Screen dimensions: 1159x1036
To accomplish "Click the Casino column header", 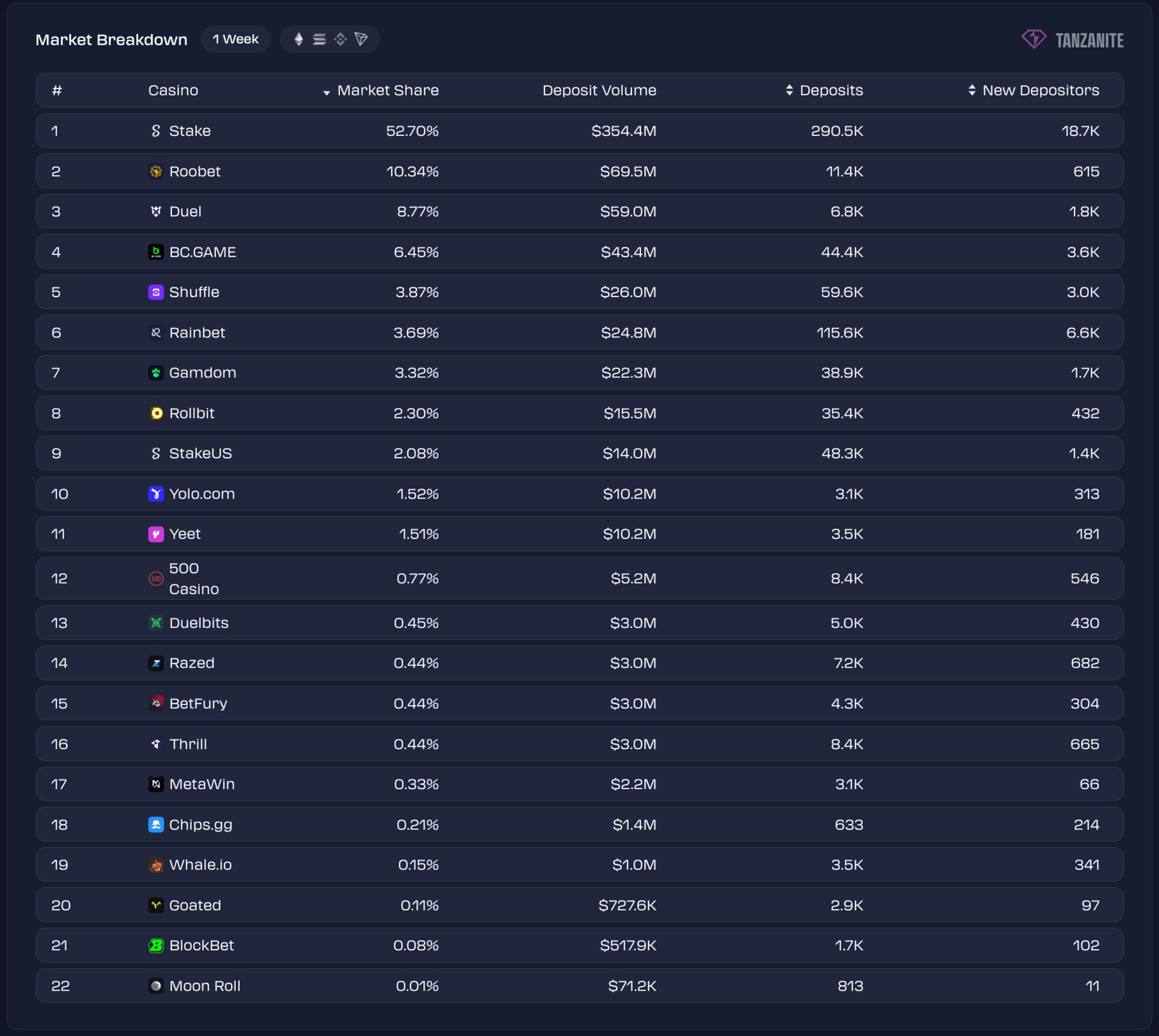I will coord(173,91).
